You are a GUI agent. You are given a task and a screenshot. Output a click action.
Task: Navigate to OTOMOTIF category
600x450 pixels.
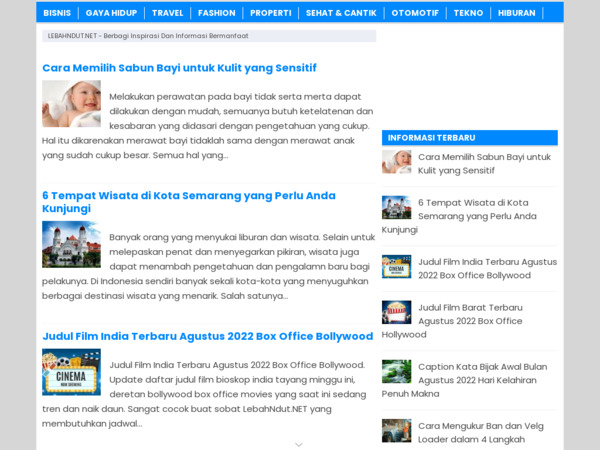[x=415, y=13]
